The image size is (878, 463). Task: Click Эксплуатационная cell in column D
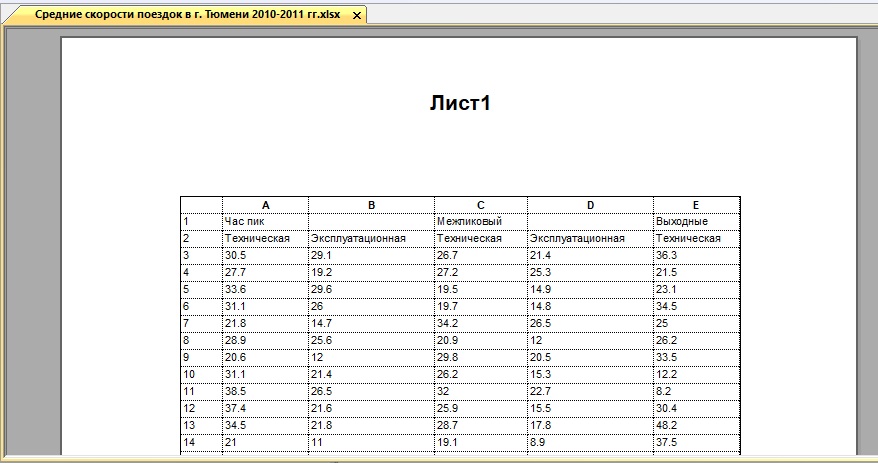(590, 238)
